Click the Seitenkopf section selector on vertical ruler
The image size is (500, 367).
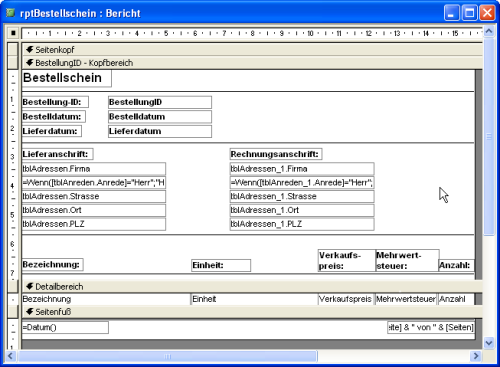click(13, 50)
